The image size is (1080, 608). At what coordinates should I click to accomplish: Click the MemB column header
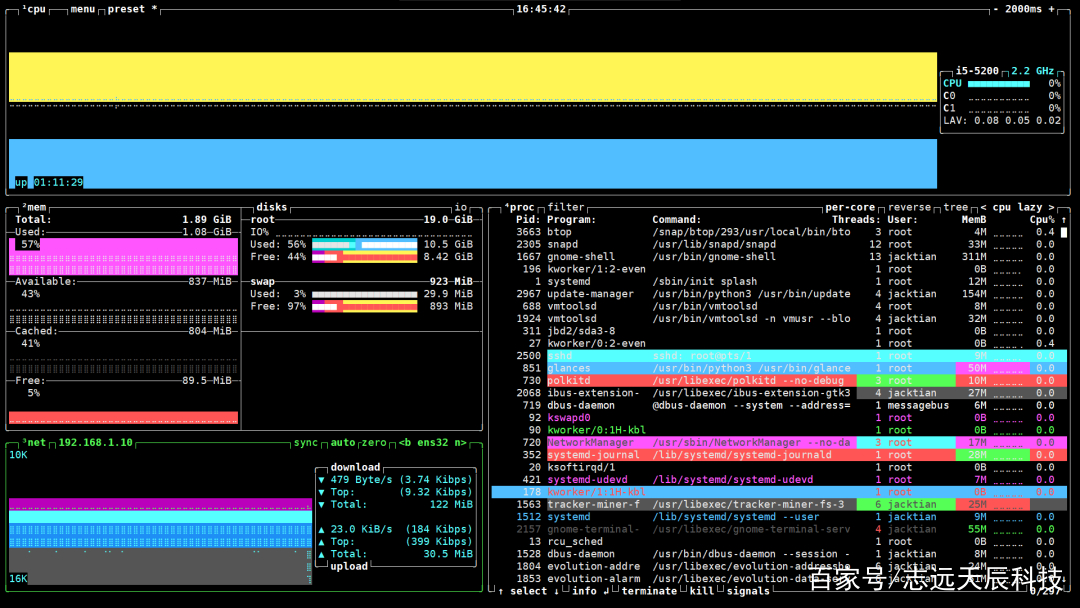pos(974,220)
